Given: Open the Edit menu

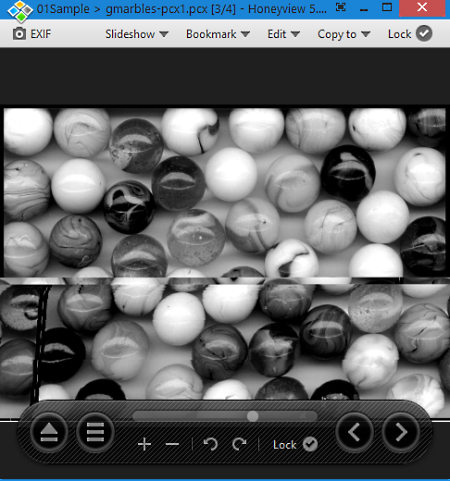Looking at the screenshot, I should [283, 34].
